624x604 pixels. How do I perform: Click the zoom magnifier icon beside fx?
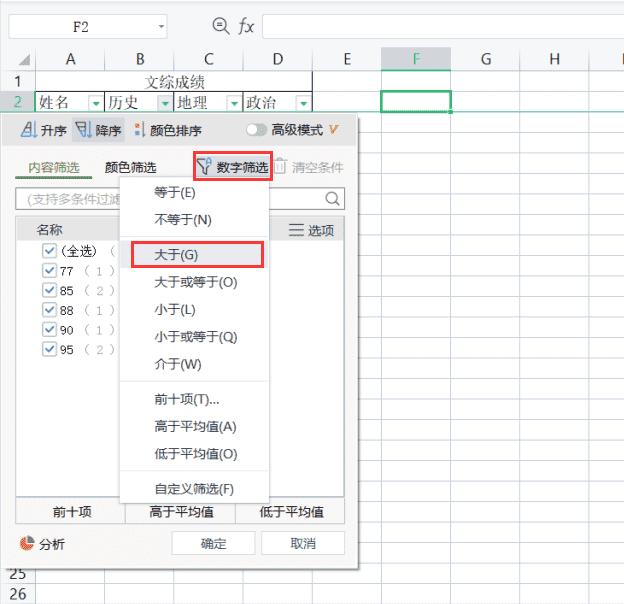220,26
